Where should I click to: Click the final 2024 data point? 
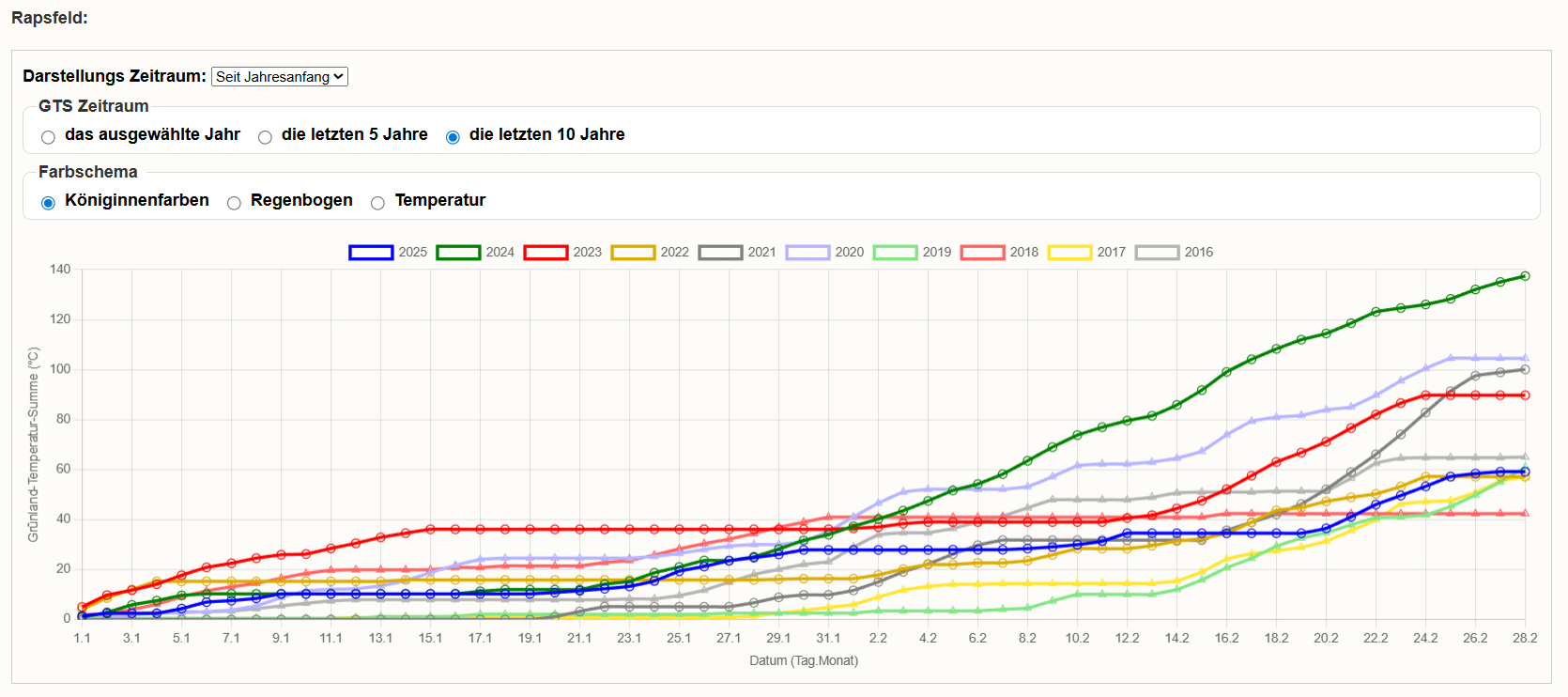pos(1525,276)
